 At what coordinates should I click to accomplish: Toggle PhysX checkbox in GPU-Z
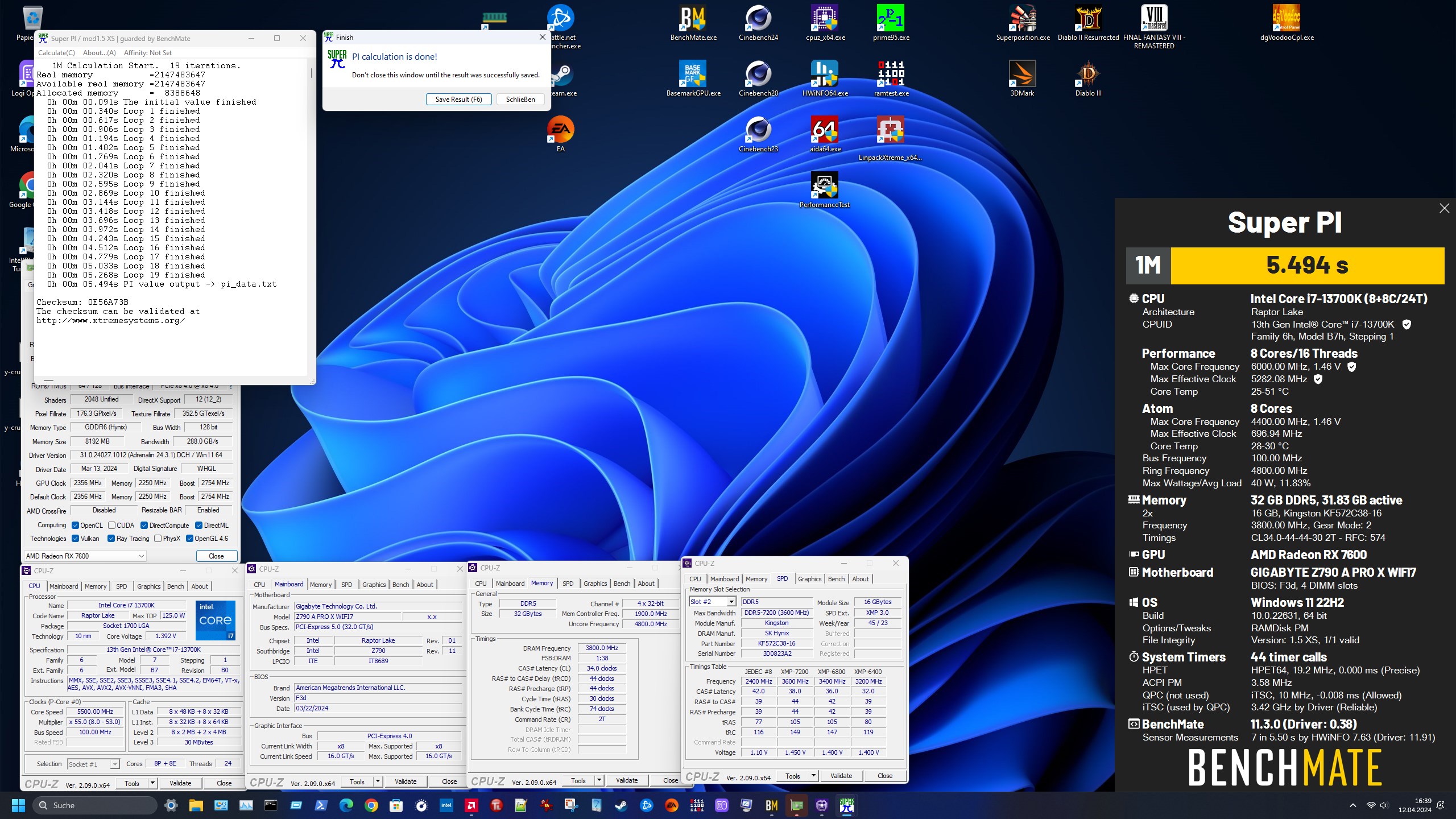click(158, 538)
